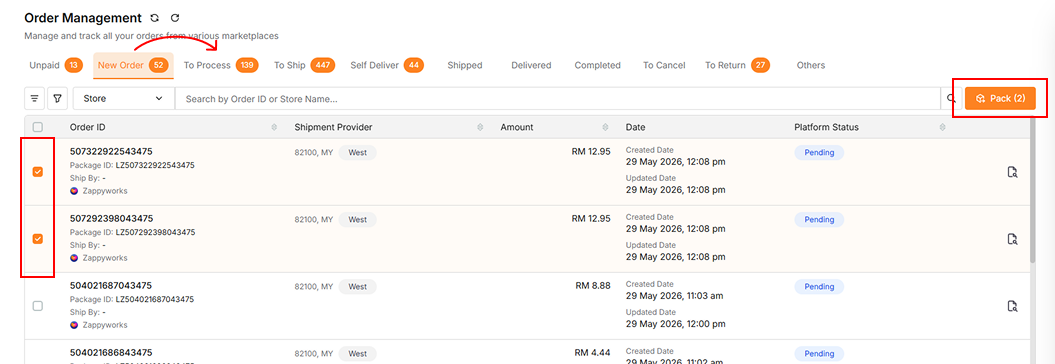1055x364 pixels.
Task: Click the refresh icon beside Order Management
Action: 175,18
